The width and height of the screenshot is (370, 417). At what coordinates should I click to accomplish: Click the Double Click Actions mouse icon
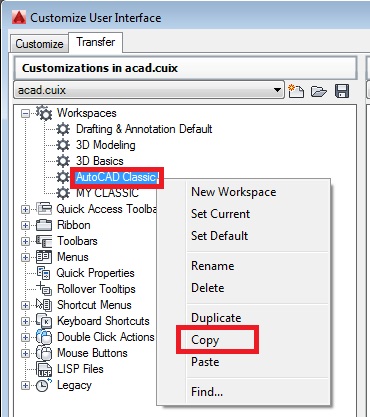click(44, 337)
